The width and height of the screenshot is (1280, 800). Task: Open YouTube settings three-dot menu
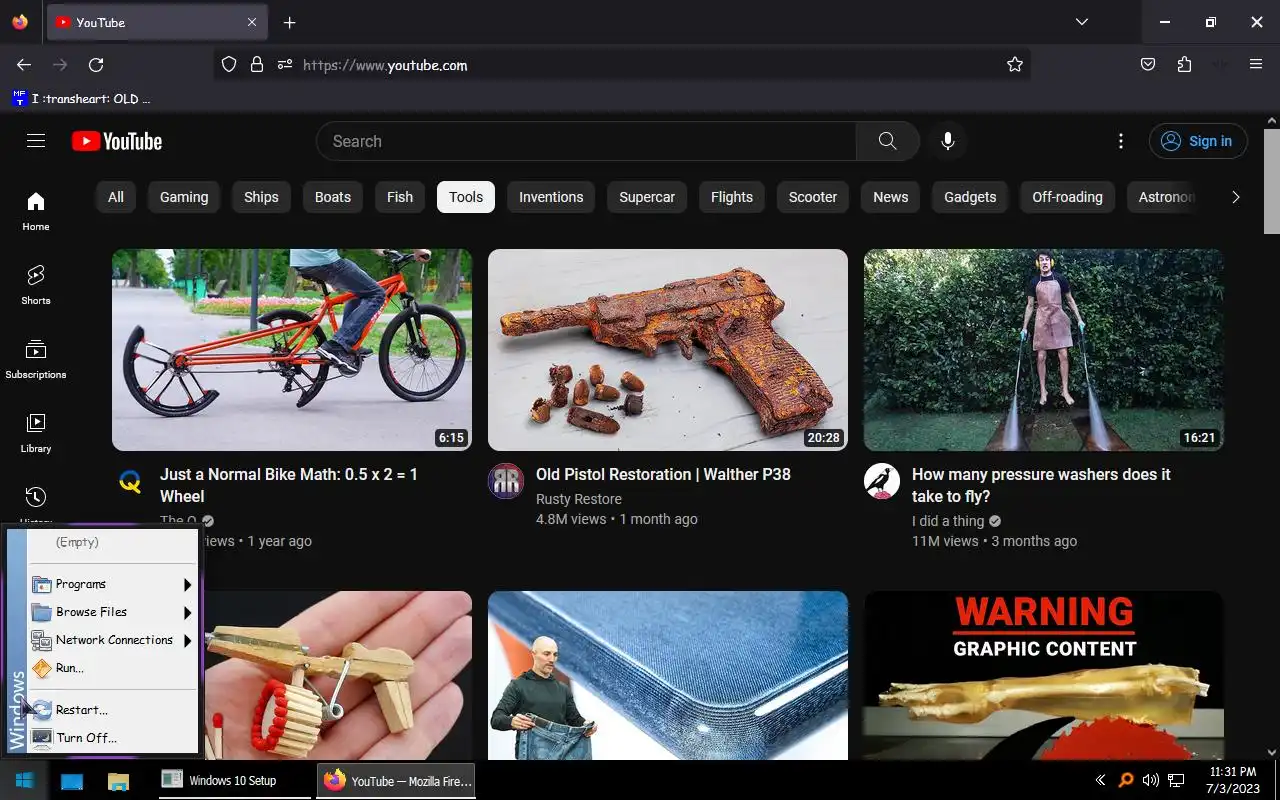pyautogui.click(x=1121, y=141)
